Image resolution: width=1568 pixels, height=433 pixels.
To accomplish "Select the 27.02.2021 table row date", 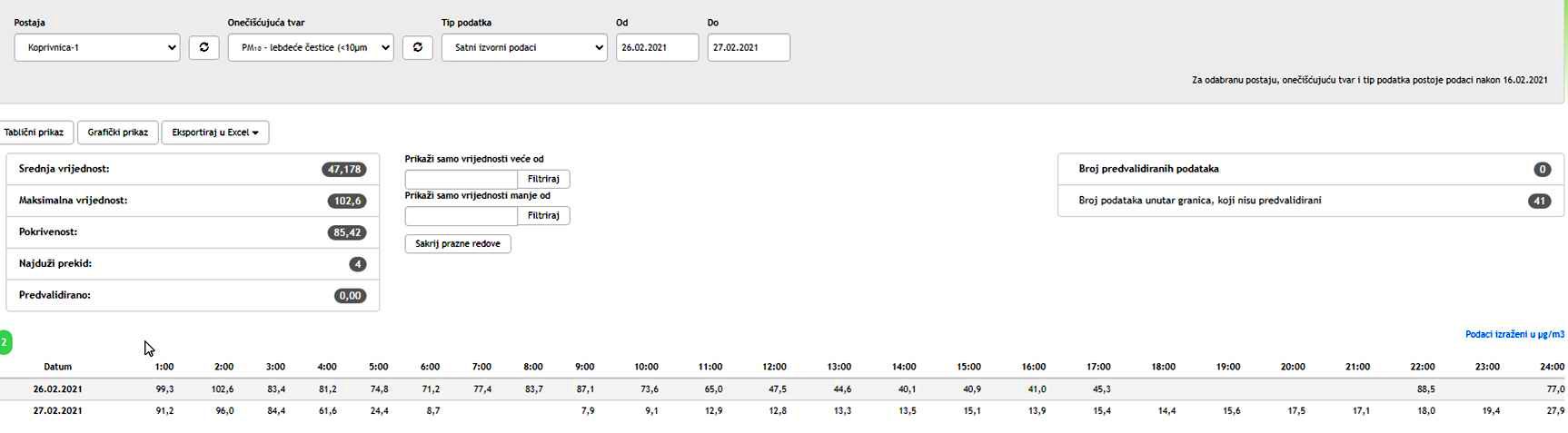I will (58, 410).
